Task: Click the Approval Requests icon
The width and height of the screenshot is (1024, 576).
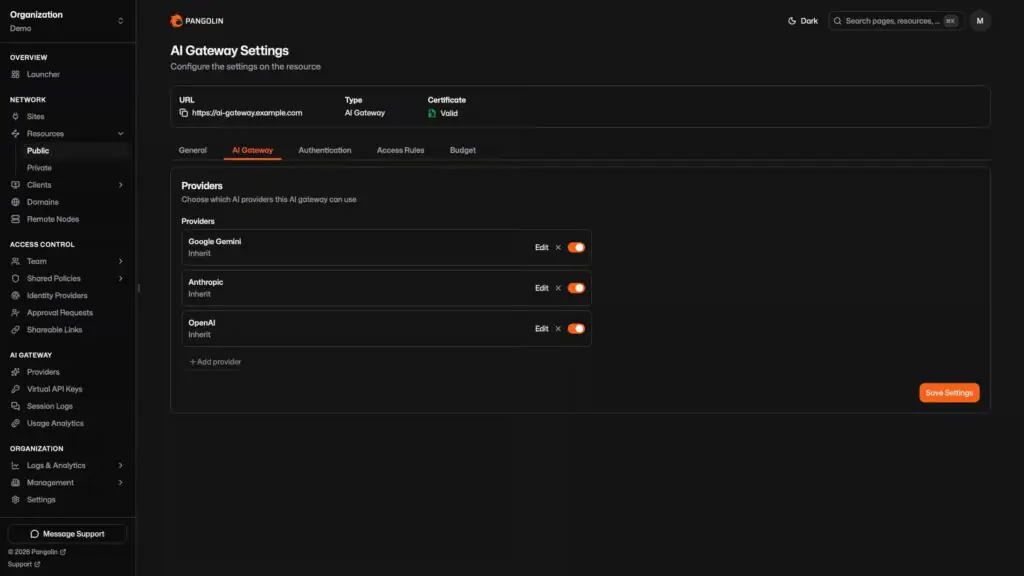Action: [x=16, y=312]
